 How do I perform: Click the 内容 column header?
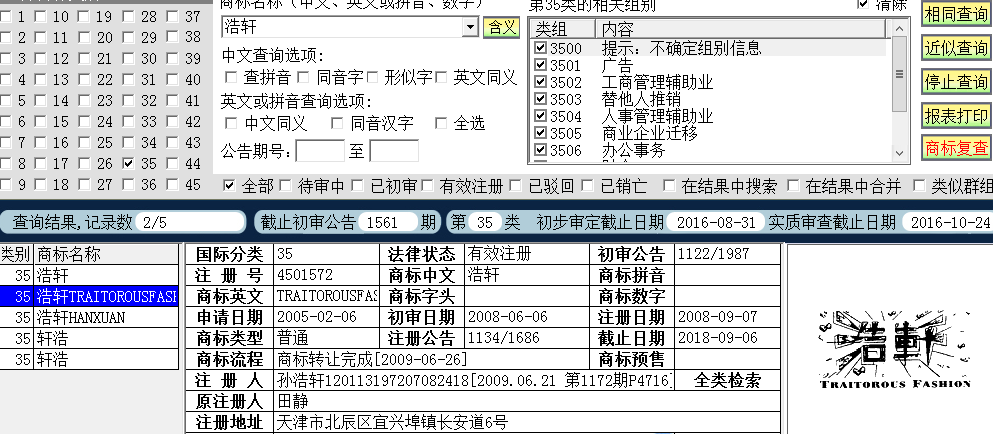(741, 29)
